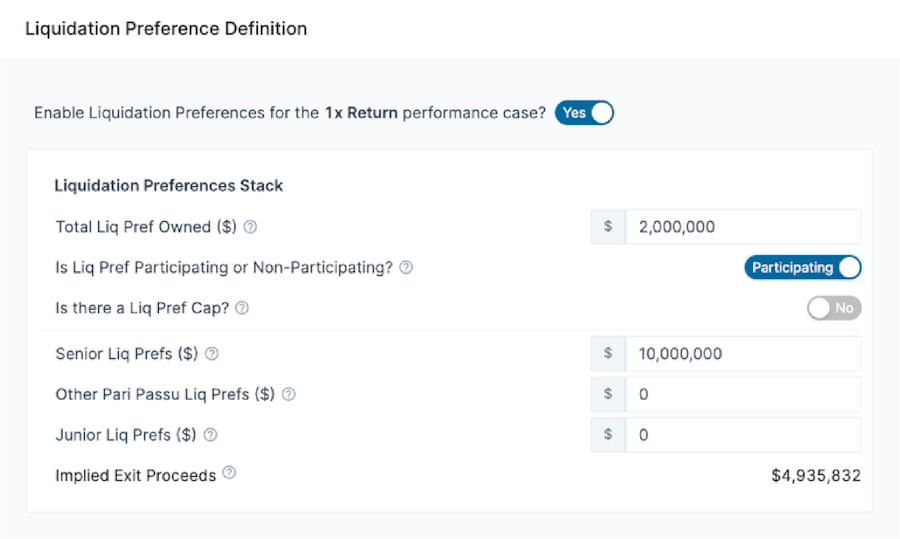Click help icon beside Senior Liq Prefs

click(x=212, y=354)
